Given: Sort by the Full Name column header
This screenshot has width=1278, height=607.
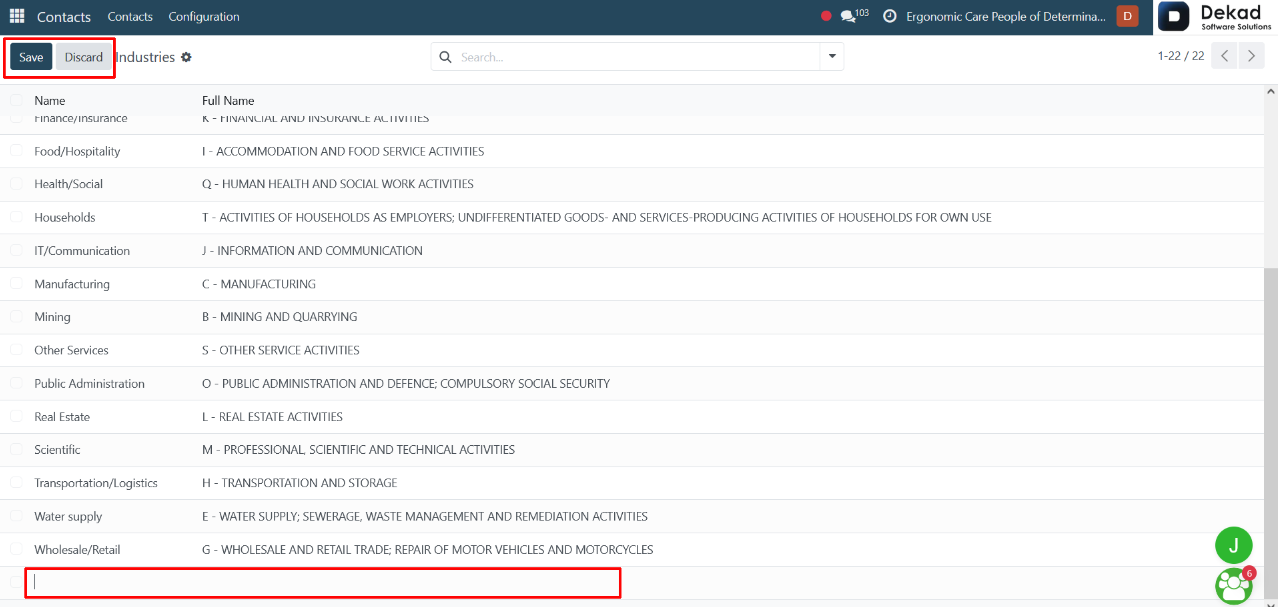Looking at the screenshot, I should (228, 100).
